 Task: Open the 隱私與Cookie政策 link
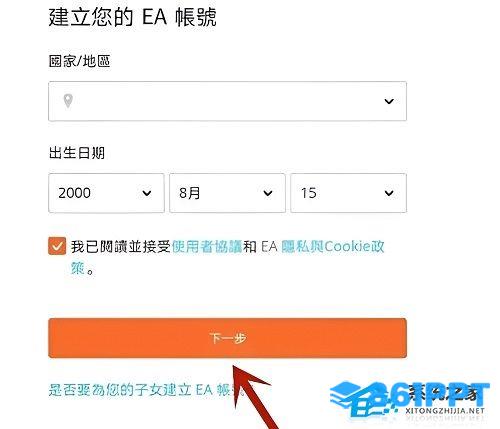pyautogui.click(x=333, y=247)
